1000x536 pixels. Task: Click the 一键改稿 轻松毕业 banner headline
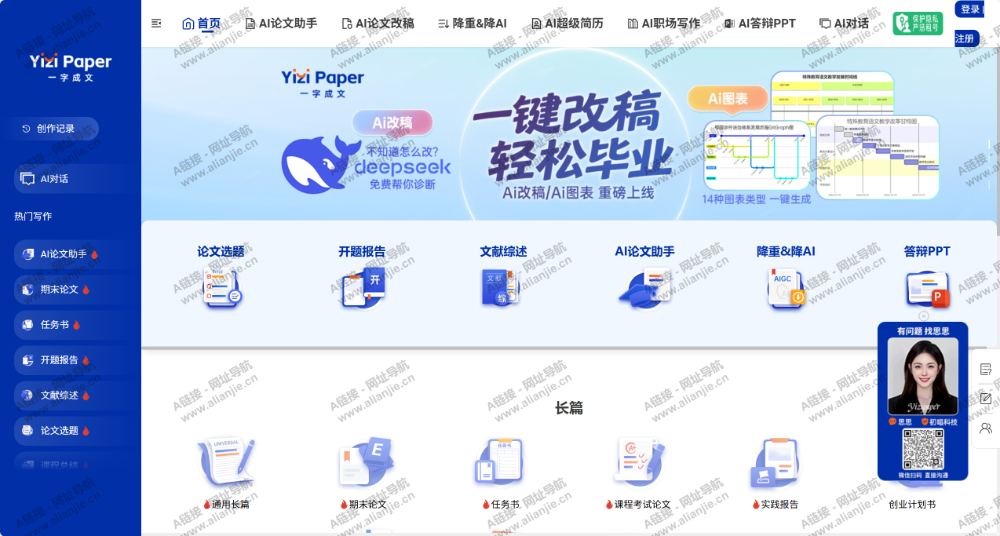[574, 136]
